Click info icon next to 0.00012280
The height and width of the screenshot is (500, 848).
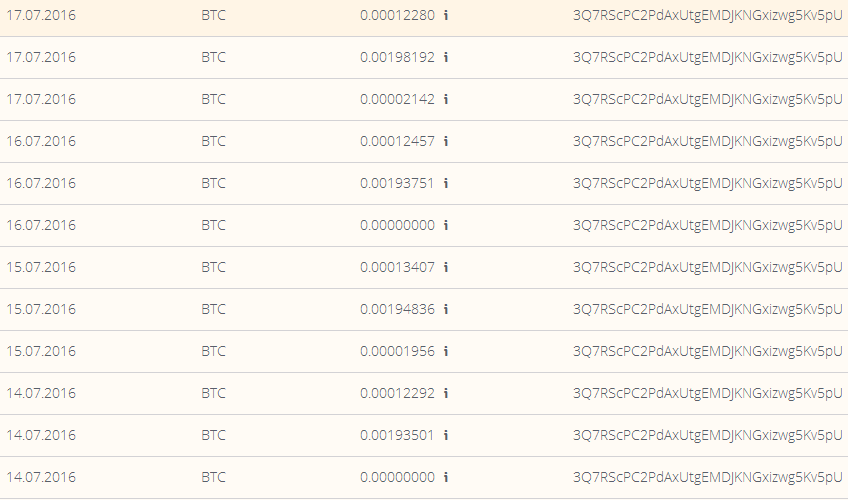click(x=446, y=15)
